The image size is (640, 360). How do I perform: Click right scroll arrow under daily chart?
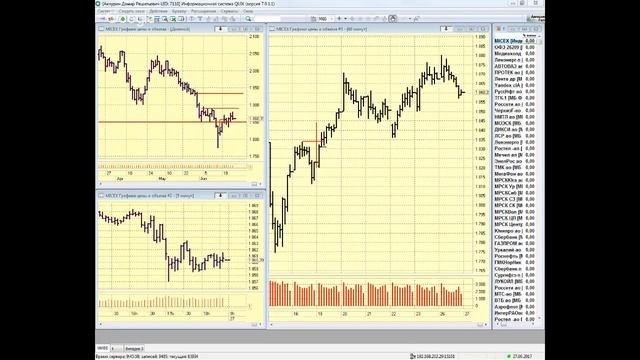coord(260,184)
